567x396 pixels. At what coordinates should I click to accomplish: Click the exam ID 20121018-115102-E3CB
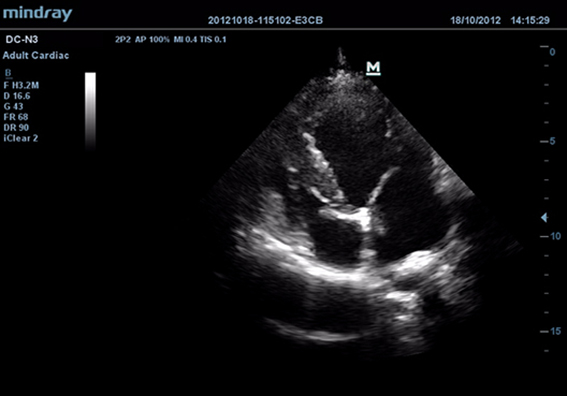265,20
